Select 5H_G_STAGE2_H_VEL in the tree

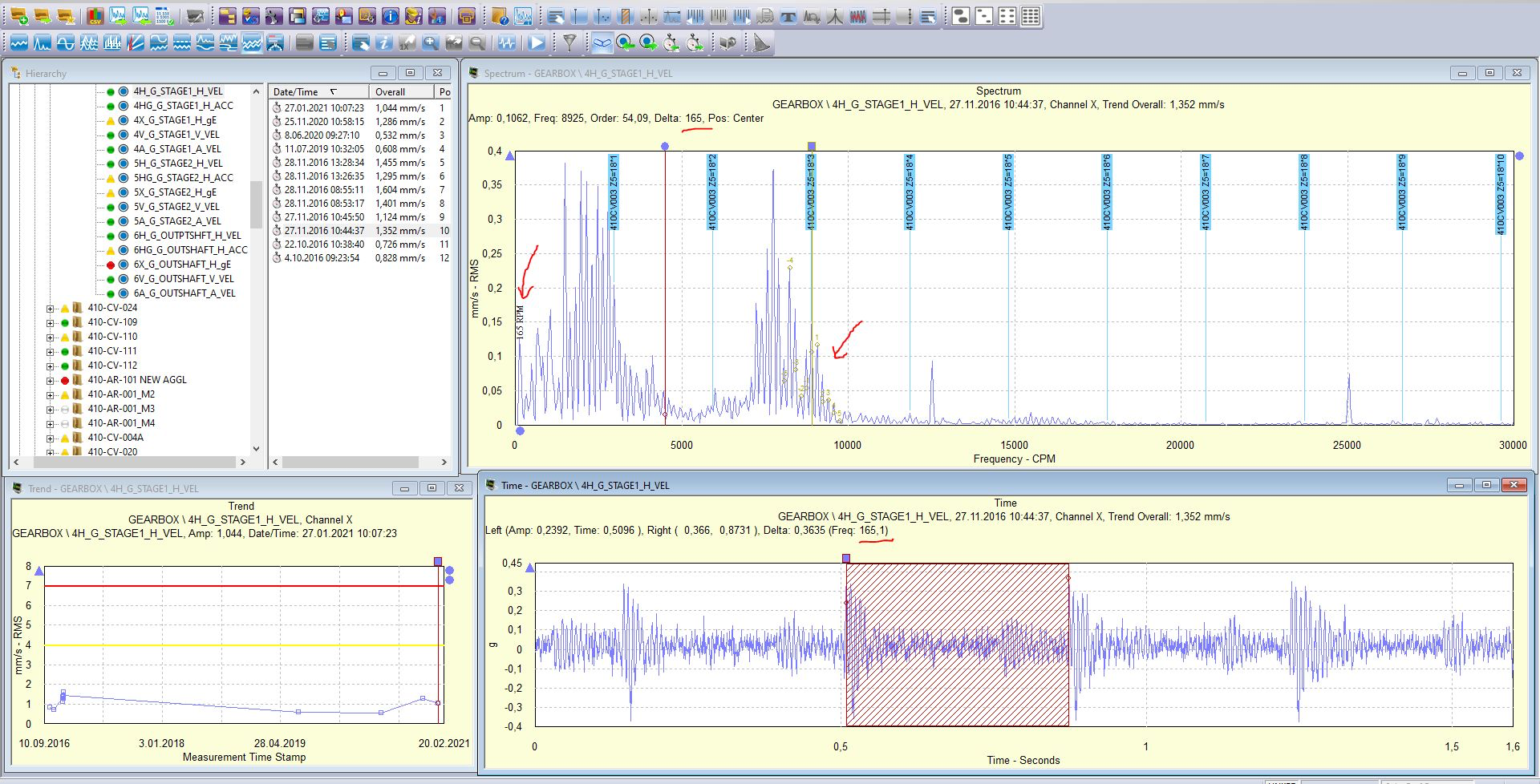pos(178,164)
